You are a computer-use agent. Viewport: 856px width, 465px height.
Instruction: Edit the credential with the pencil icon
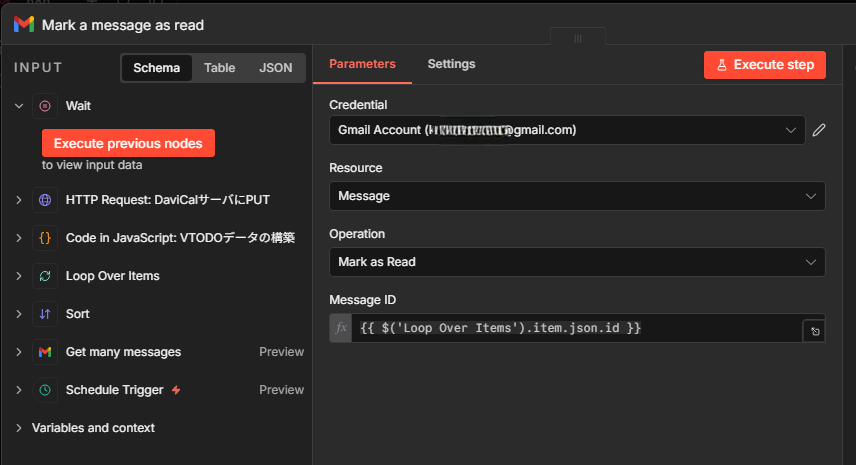coord(819,130)
